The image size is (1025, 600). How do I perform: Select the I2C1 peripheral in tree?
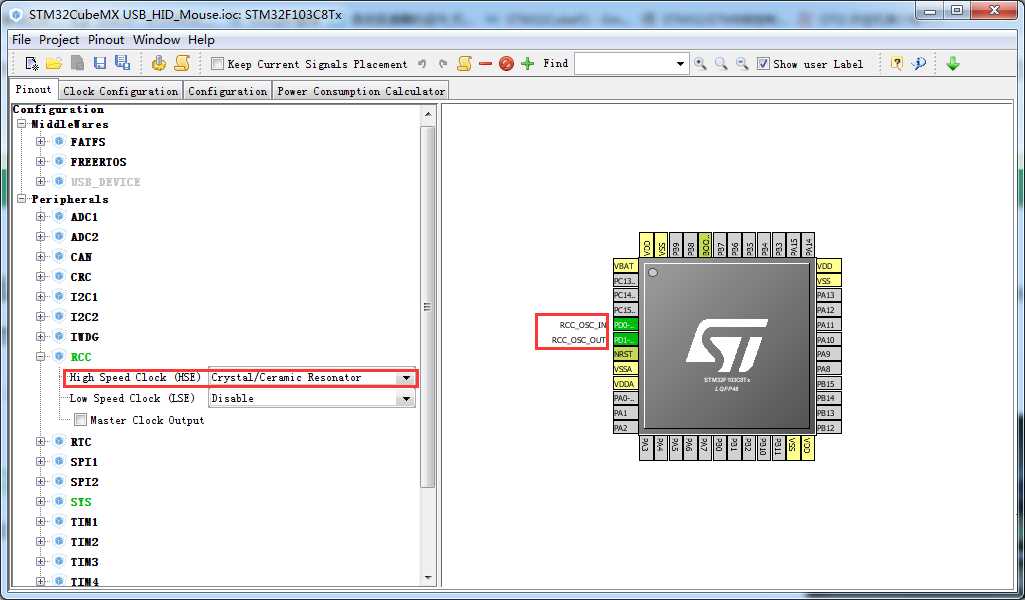84,297
